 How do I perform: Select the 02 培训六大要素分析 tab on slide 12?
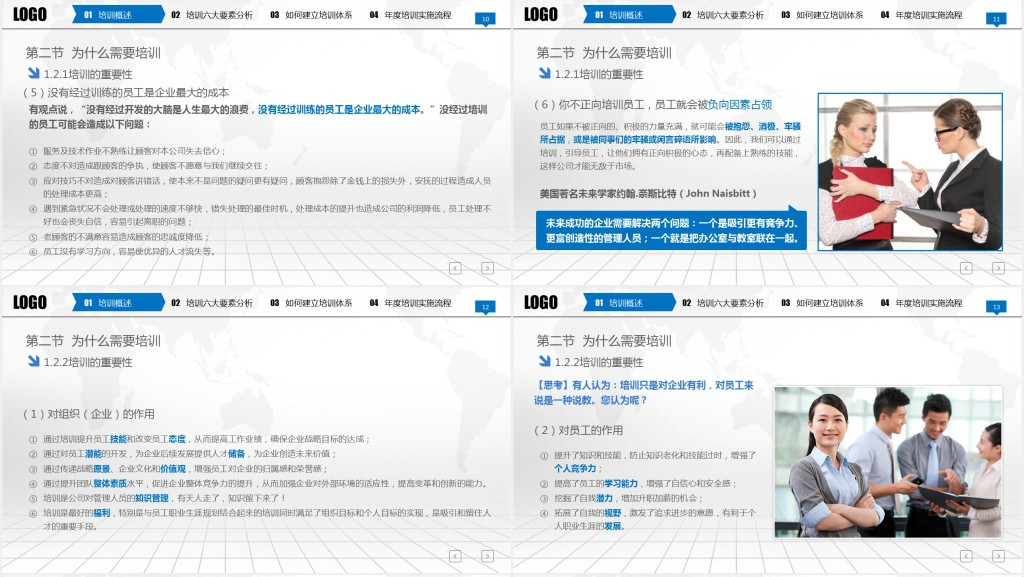212,303
